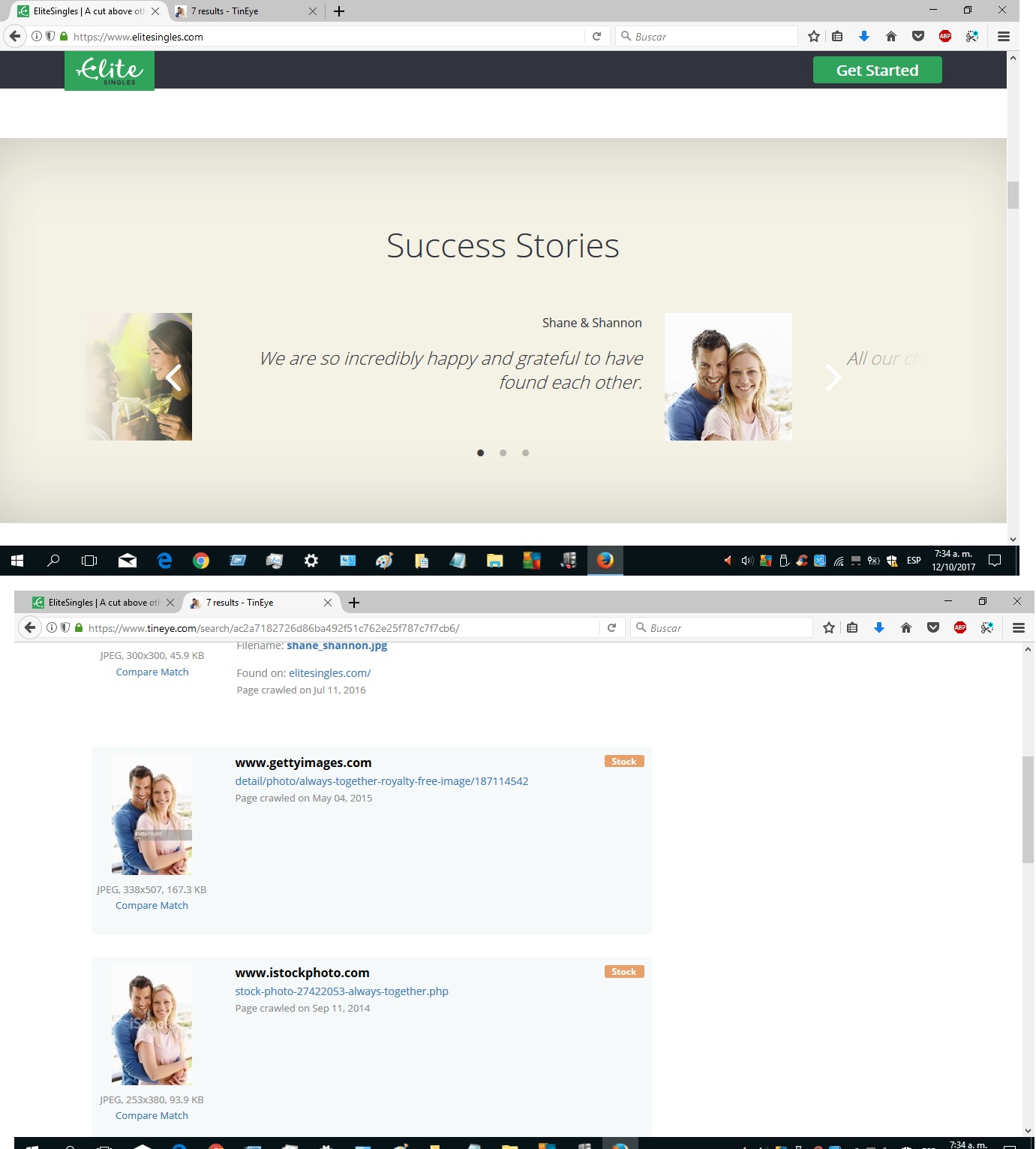
Task: Click the AdBlock Plus icon in top toolbar
Action: [945, 36]
